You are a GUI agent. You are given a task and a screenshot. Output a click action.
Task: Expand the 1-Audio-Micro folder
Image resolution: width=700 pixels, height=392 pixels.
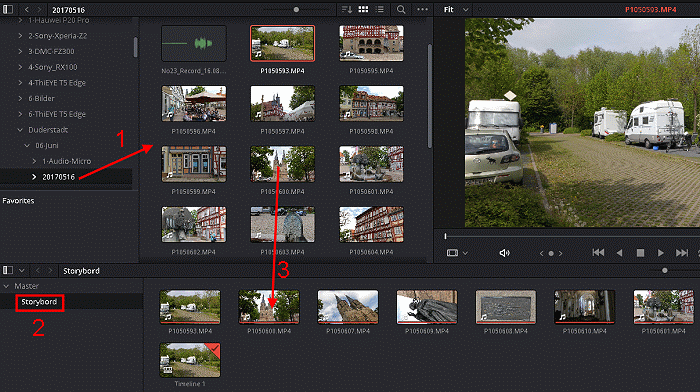pyautogui.click(x=34, y=161)
